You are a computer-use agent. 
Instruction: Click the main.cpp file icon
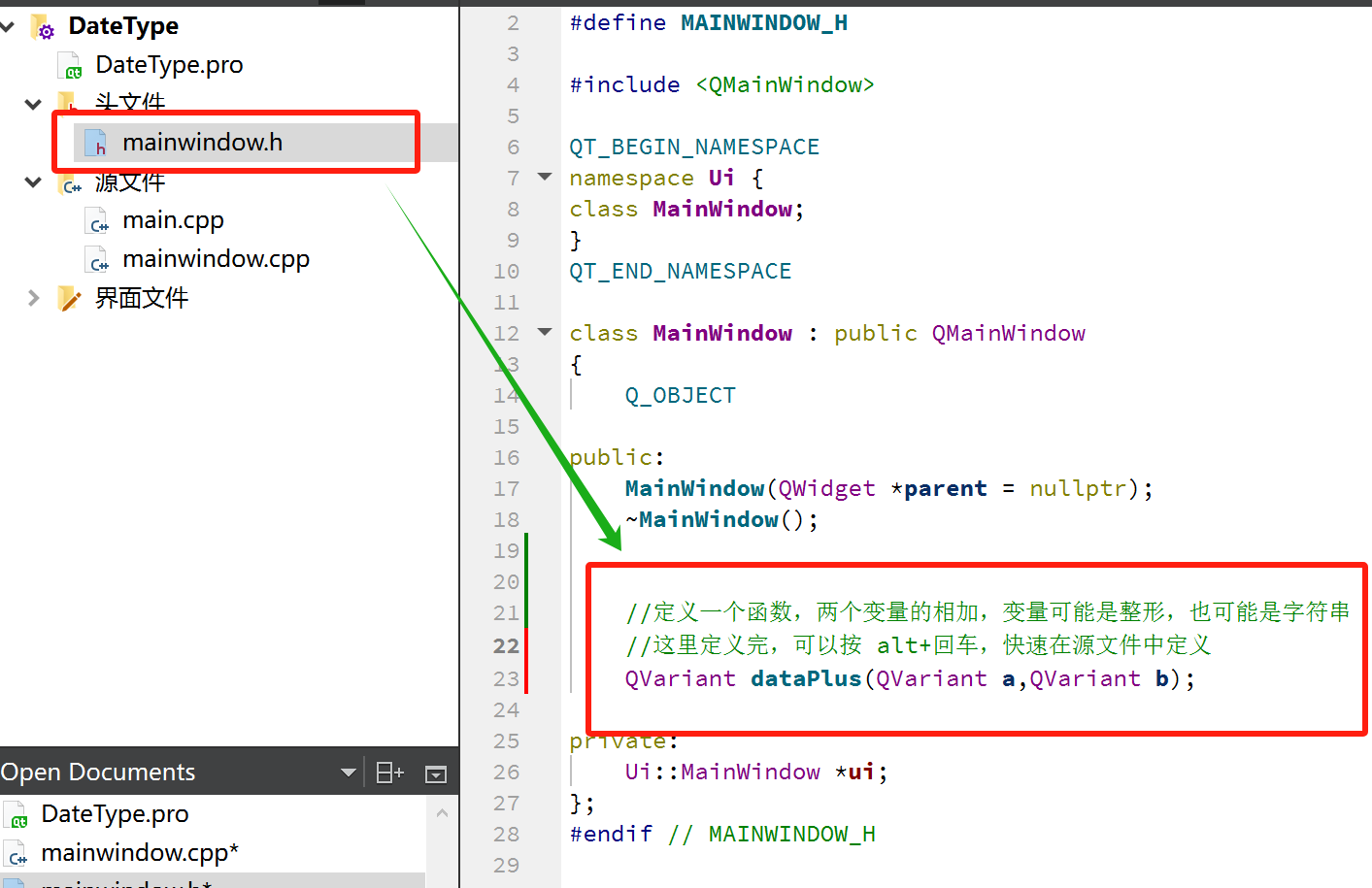97,221
